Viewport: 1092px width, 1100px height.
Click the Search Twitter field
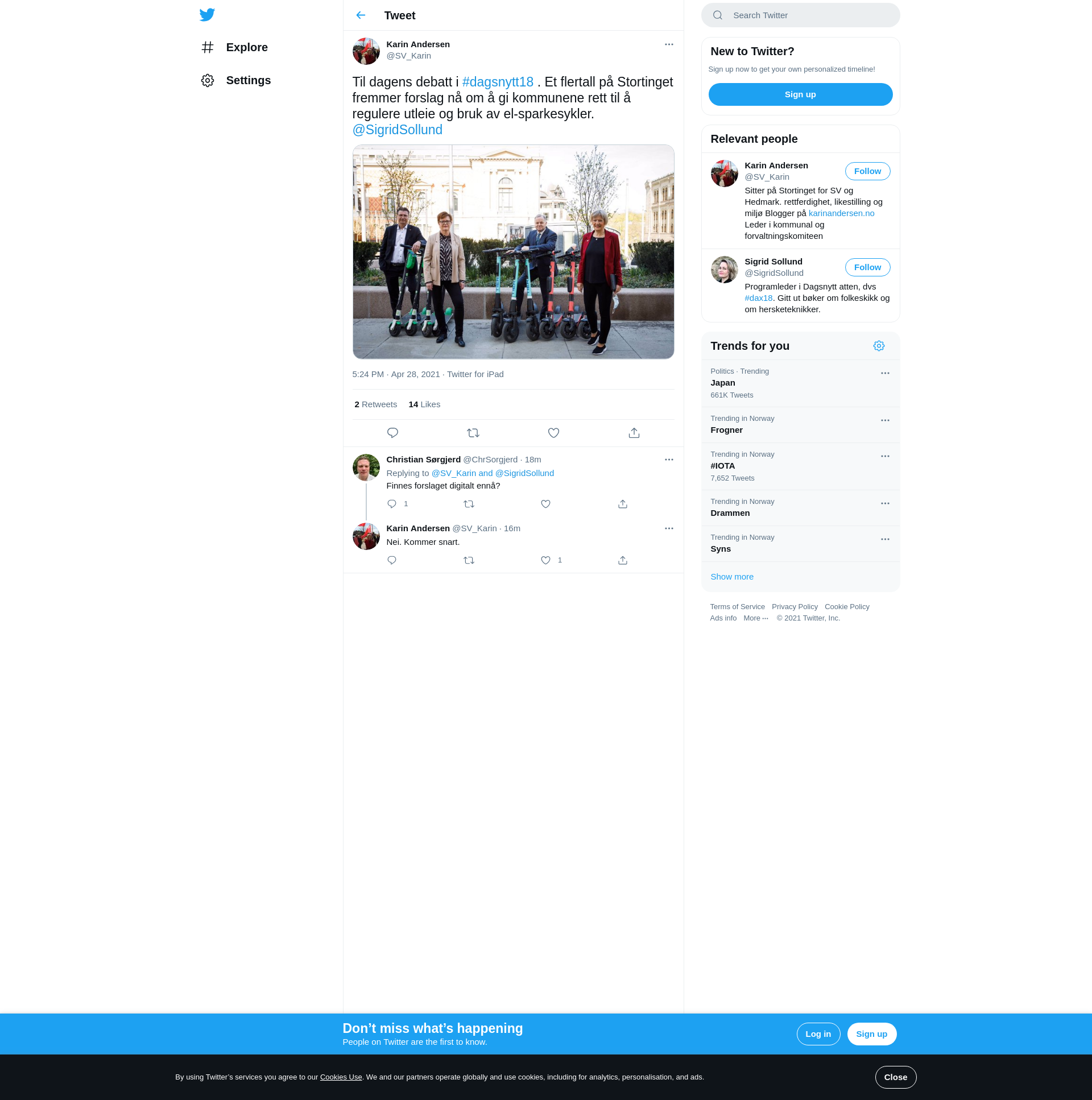pyautogui.click(x=800, y=15)
